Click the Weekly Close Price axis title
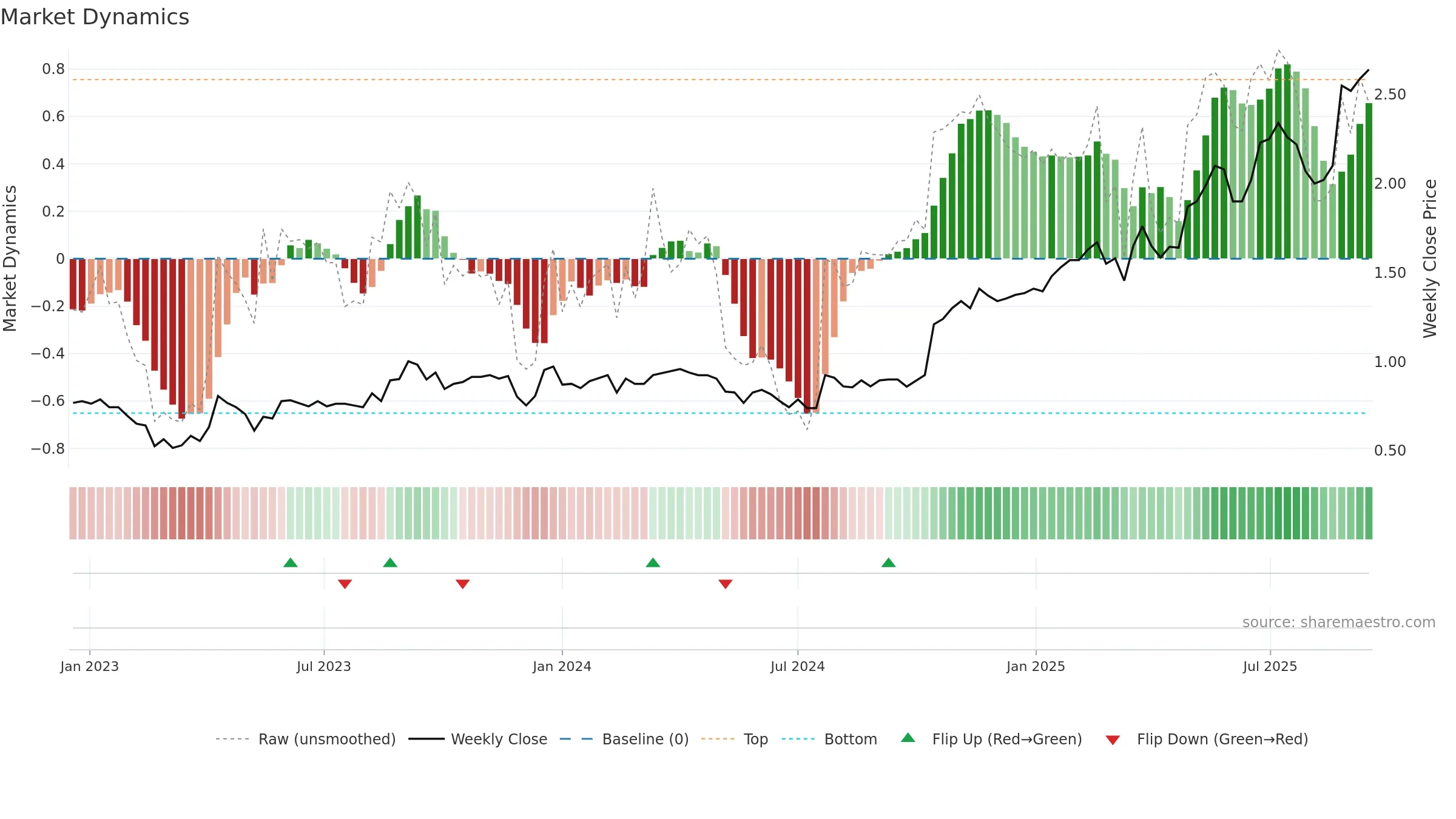Viewport: 1456px width, 819px height. 1431,258
